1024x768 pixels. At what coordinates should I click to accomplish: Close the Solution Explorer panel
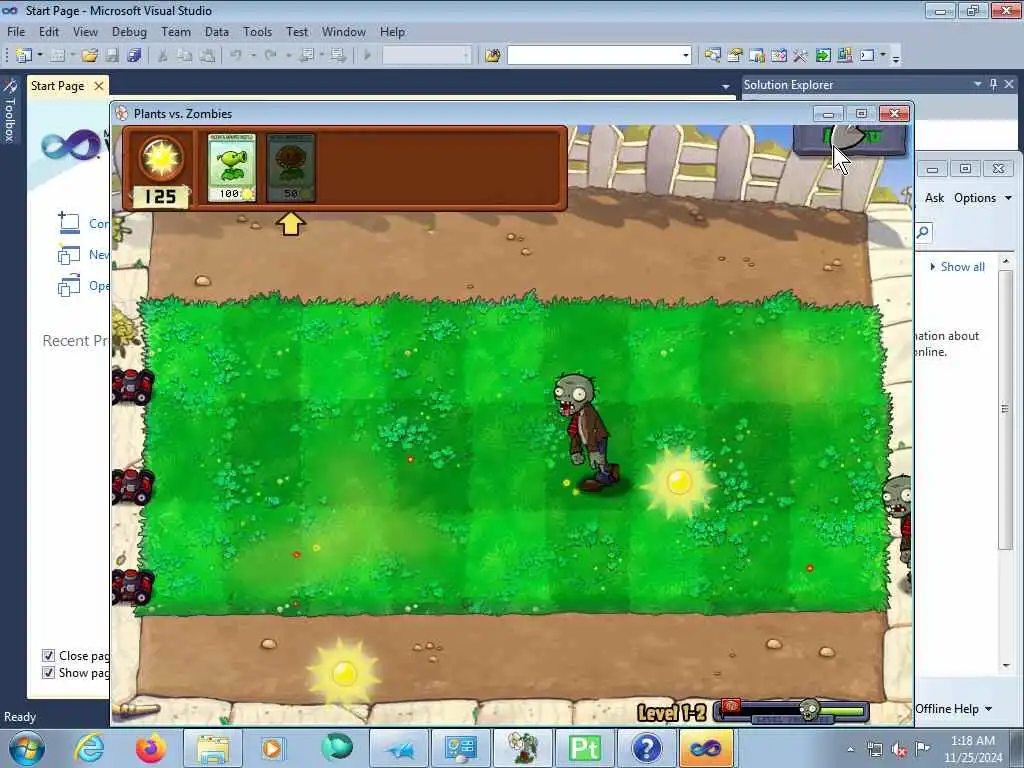(1009, 84)
